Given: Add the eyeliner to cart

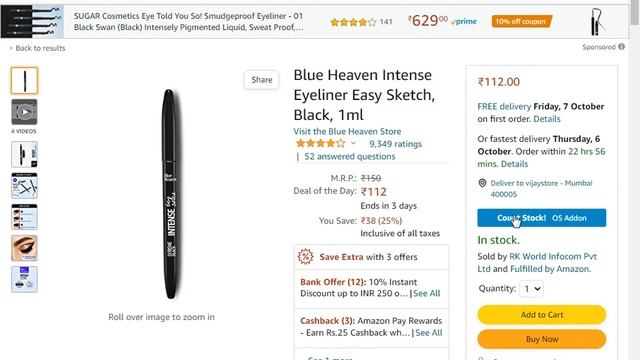Looking at the screenshot, I should point(542,315).
